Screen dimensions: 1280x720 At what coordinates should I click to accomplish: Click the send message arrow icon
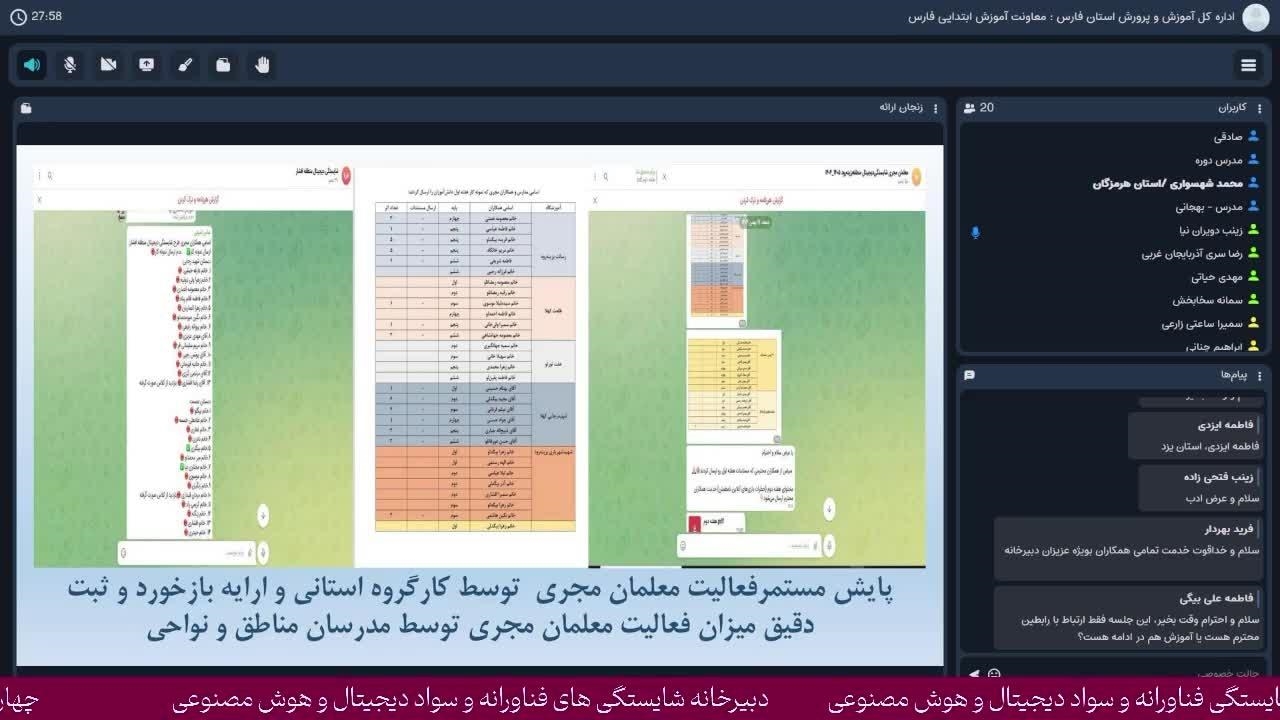pyautogui.click(x=972, y=673)
